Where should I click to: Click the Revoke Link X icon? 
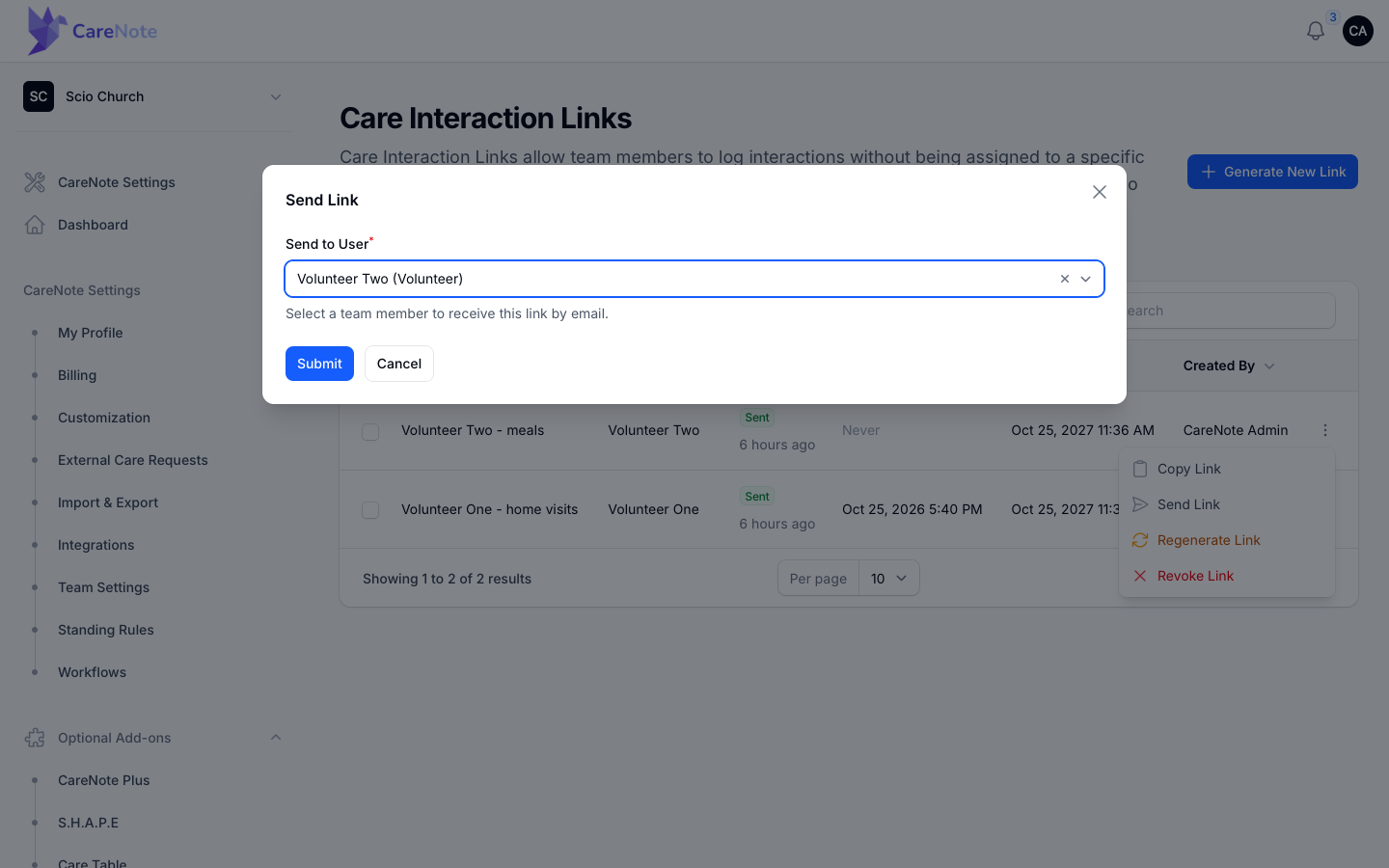tap(1140, 576)
